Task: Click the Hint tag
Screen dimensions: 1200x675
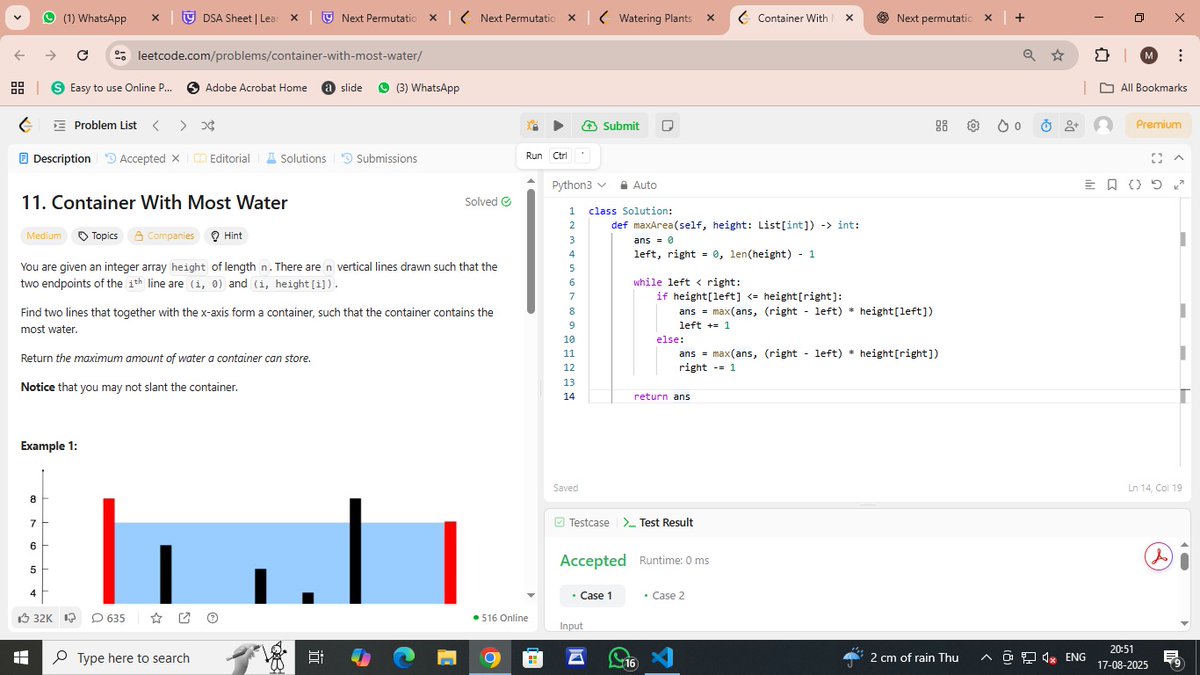Action: tap(226, 236)
